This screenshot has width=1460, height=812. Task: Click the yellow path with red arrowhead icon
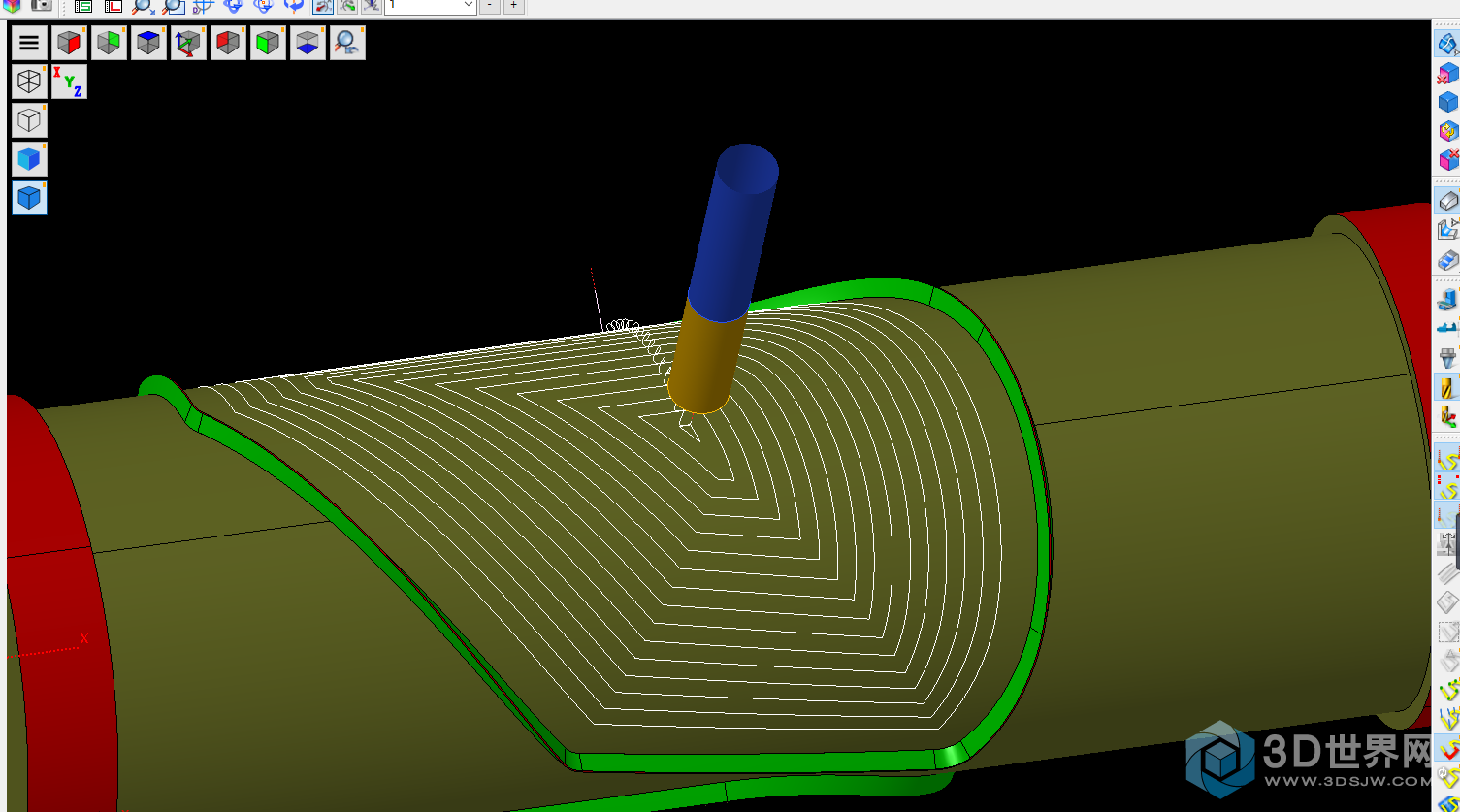[x=1447, y=750]
